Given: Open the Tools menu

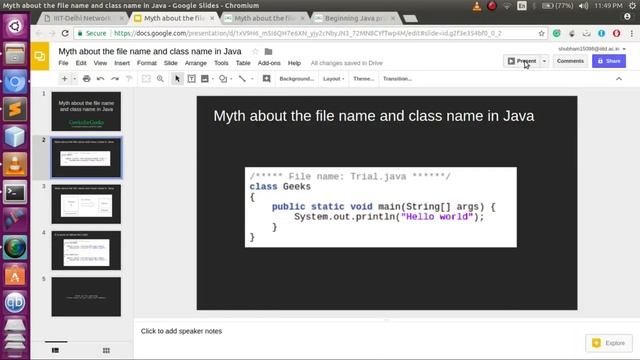Looking at the screenshot, I should [221, 63].
